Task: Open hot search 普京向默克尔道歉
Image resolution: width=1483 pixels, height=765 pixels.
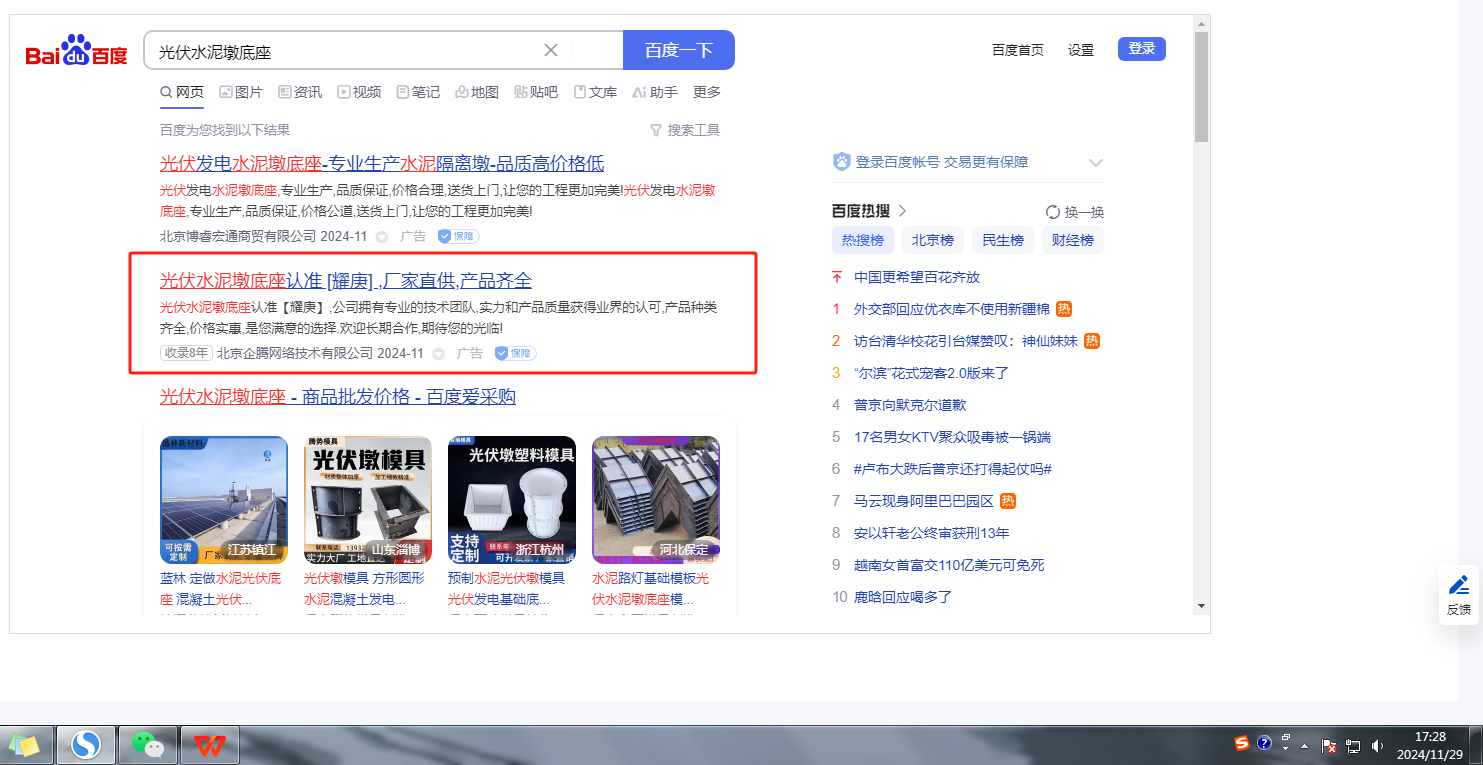Action: tap(910, 405)
